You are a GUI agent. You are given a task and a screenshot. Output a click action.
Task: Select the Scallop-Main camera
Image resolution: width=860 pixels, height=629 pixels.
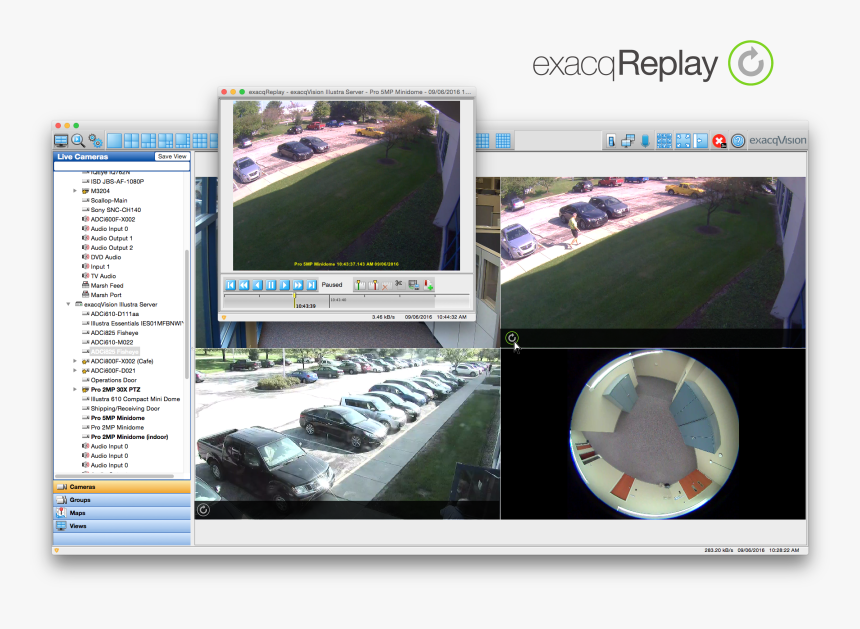click(109, 201)
